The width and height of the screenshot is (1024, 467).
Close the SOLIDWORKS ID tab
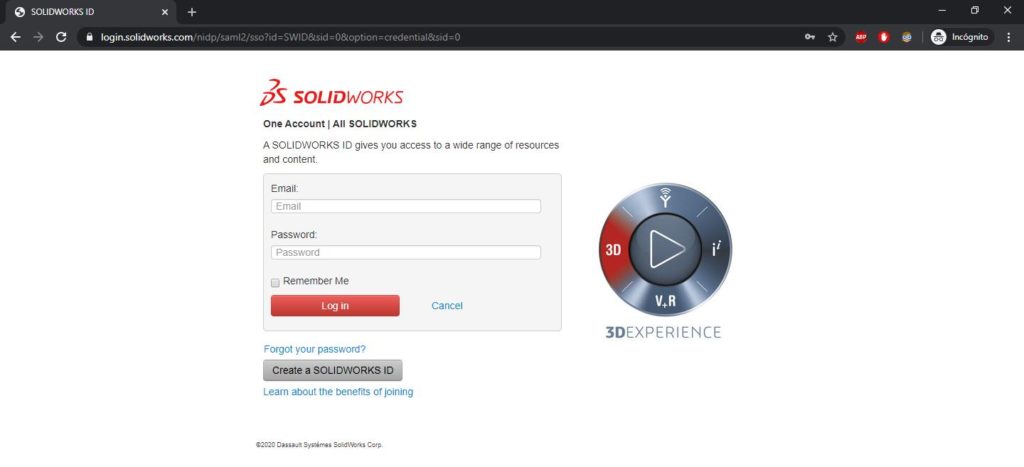[165, 12]
